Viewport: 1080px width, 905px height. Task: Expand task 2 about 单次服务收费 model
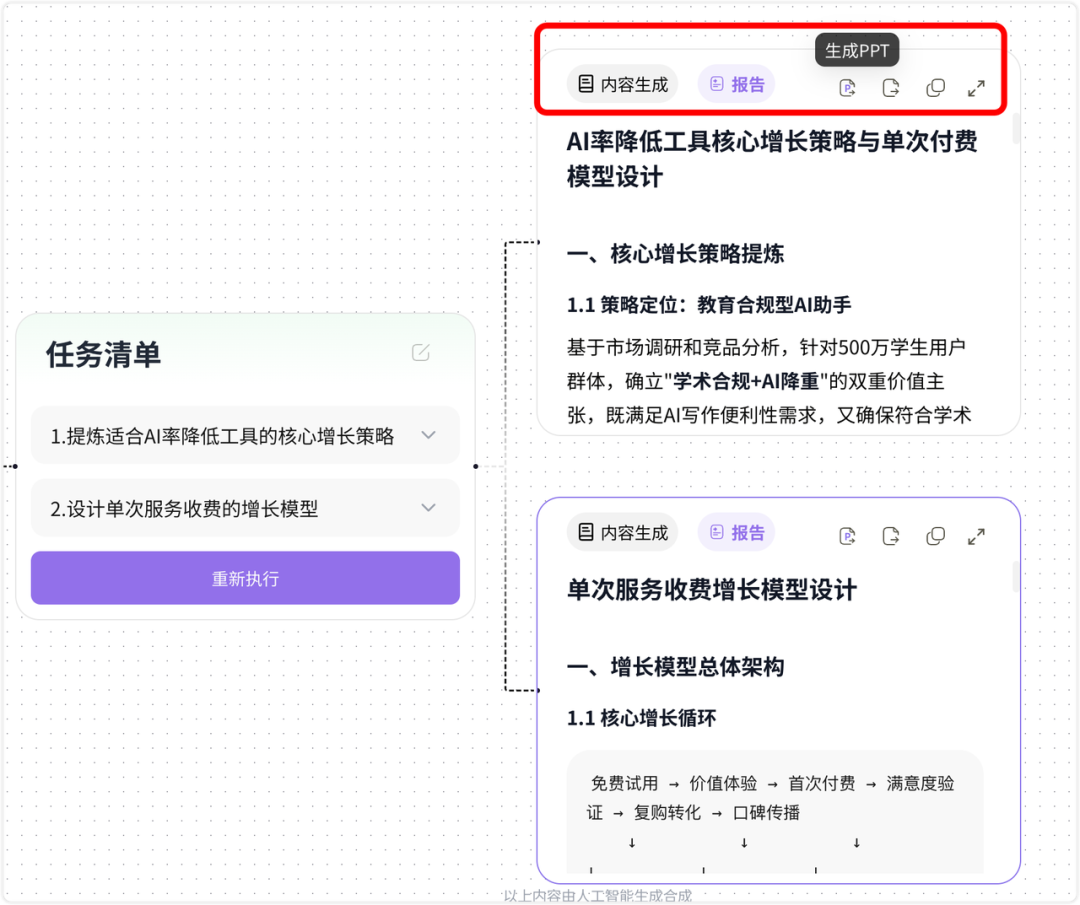428,508
